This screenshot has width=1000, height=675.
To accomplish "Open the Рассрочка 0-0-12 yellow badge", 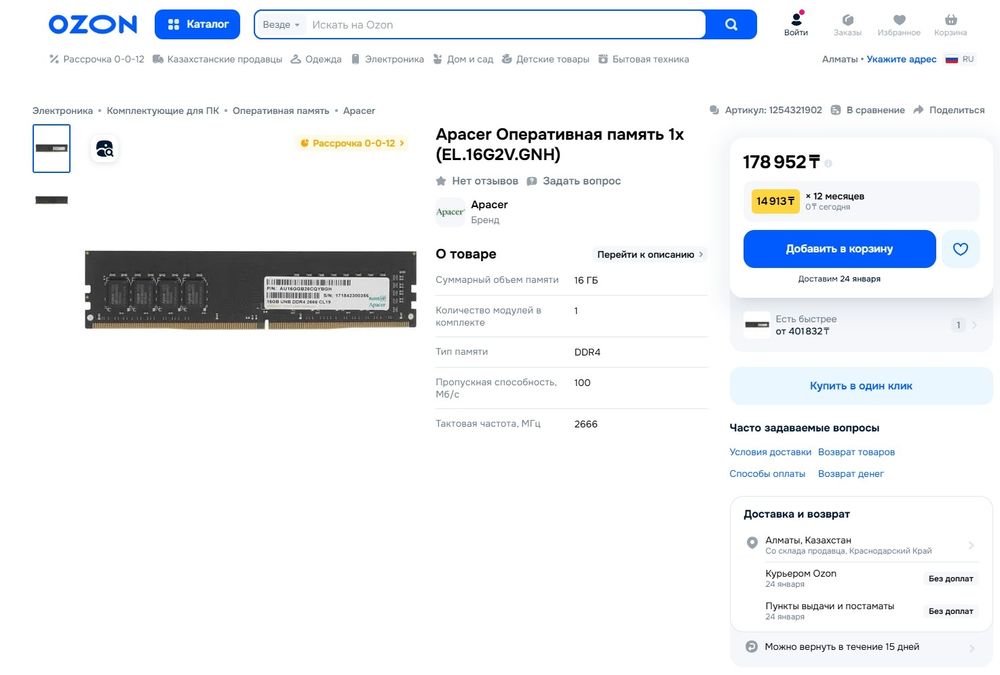I will (351, 144).
